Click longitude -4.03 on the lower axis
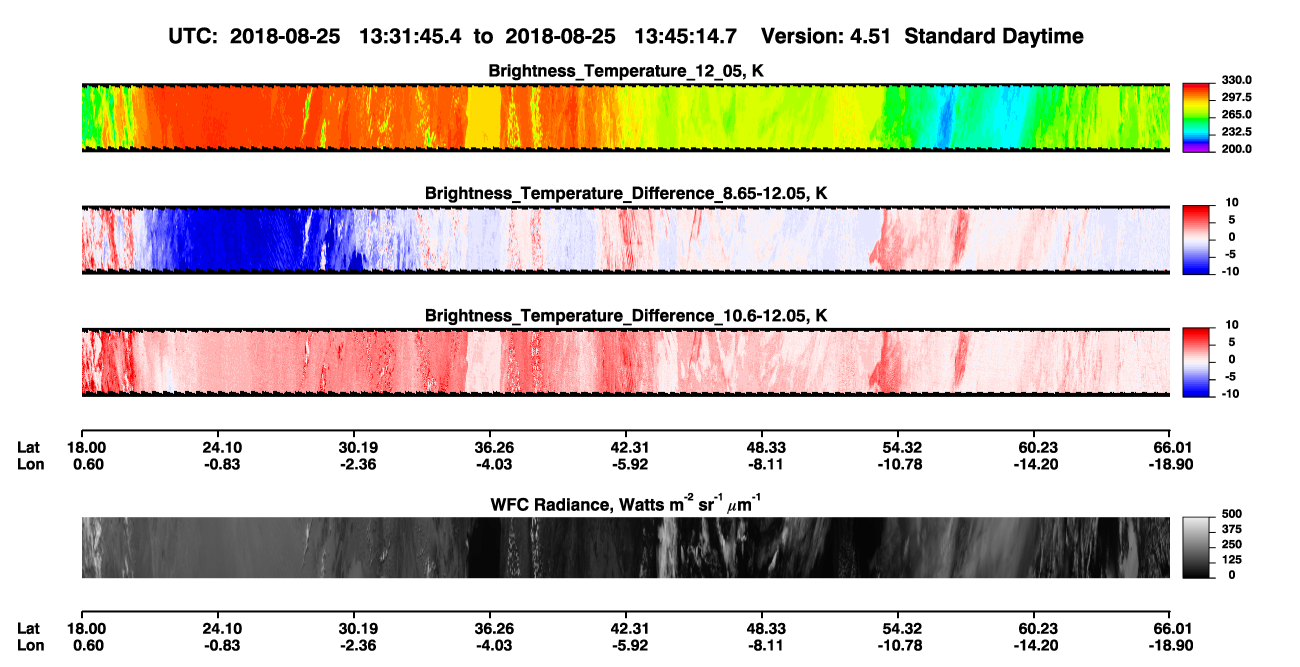Screen dimensions: 1300x667 pos(494,645)
